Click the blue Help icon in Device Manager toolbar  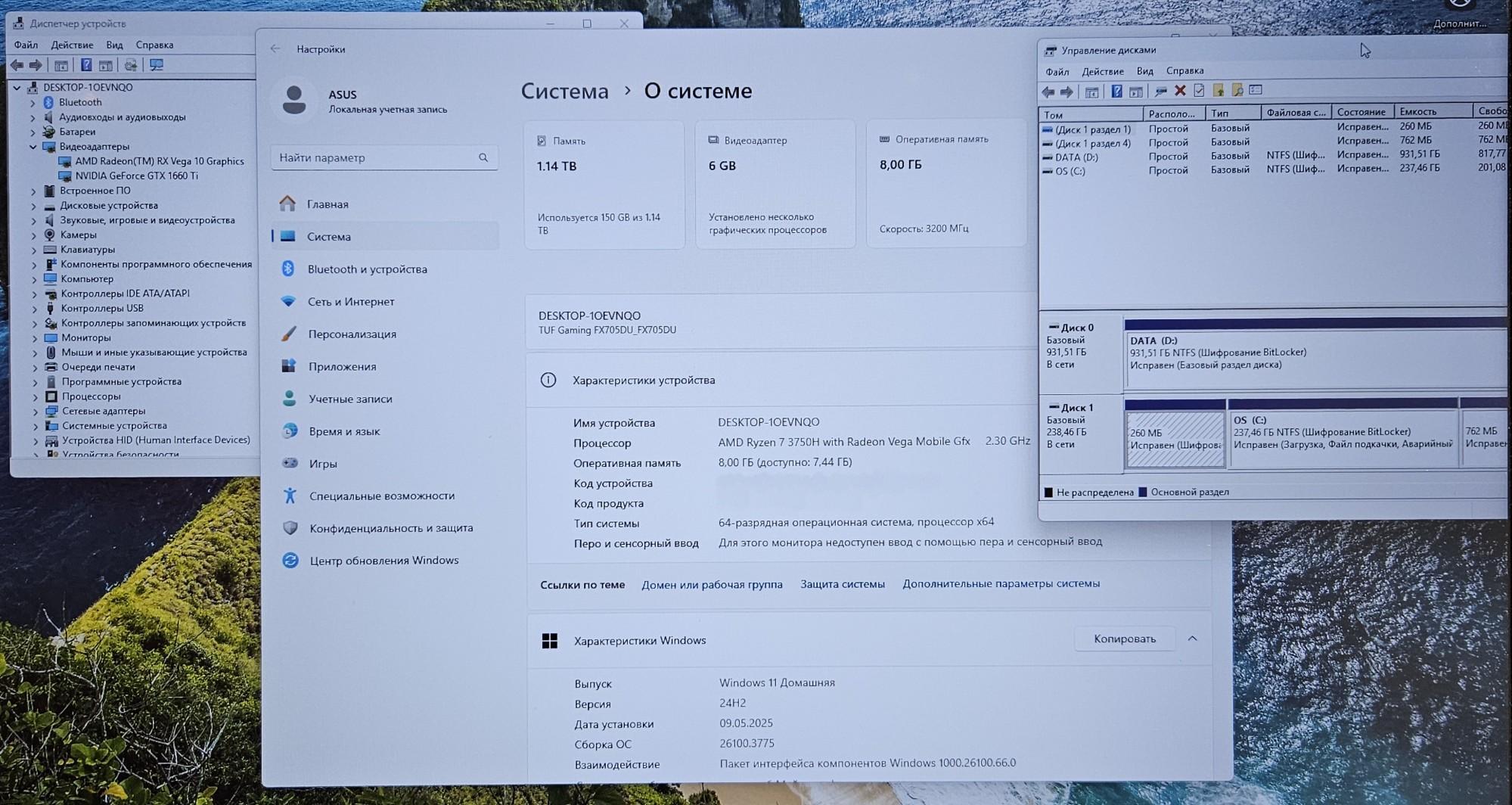(86, 65)
